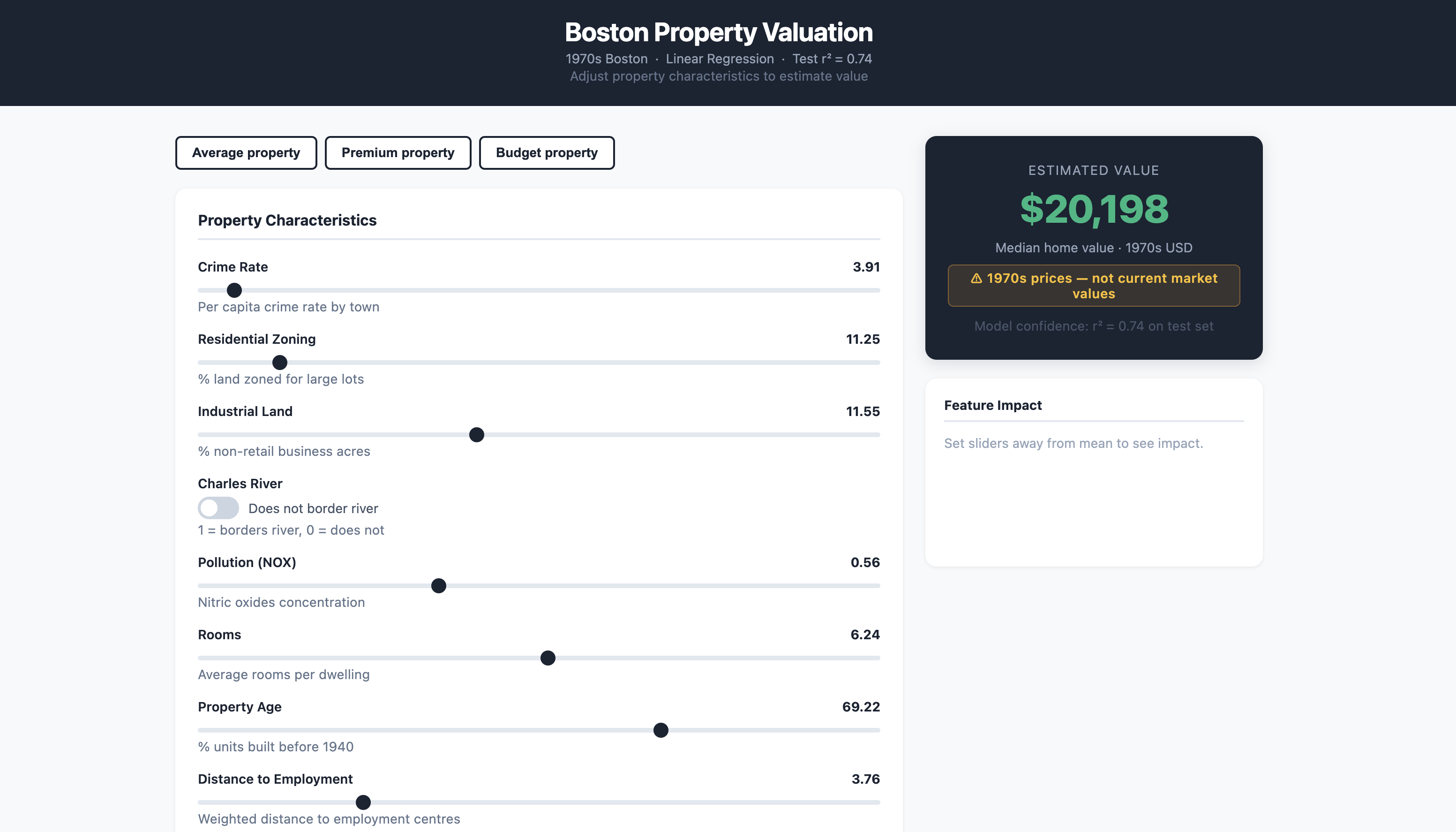The height and width of the screenshot is (832, 1456).
Task: Load the Budget property preset
Action: [x=547, y=152]
